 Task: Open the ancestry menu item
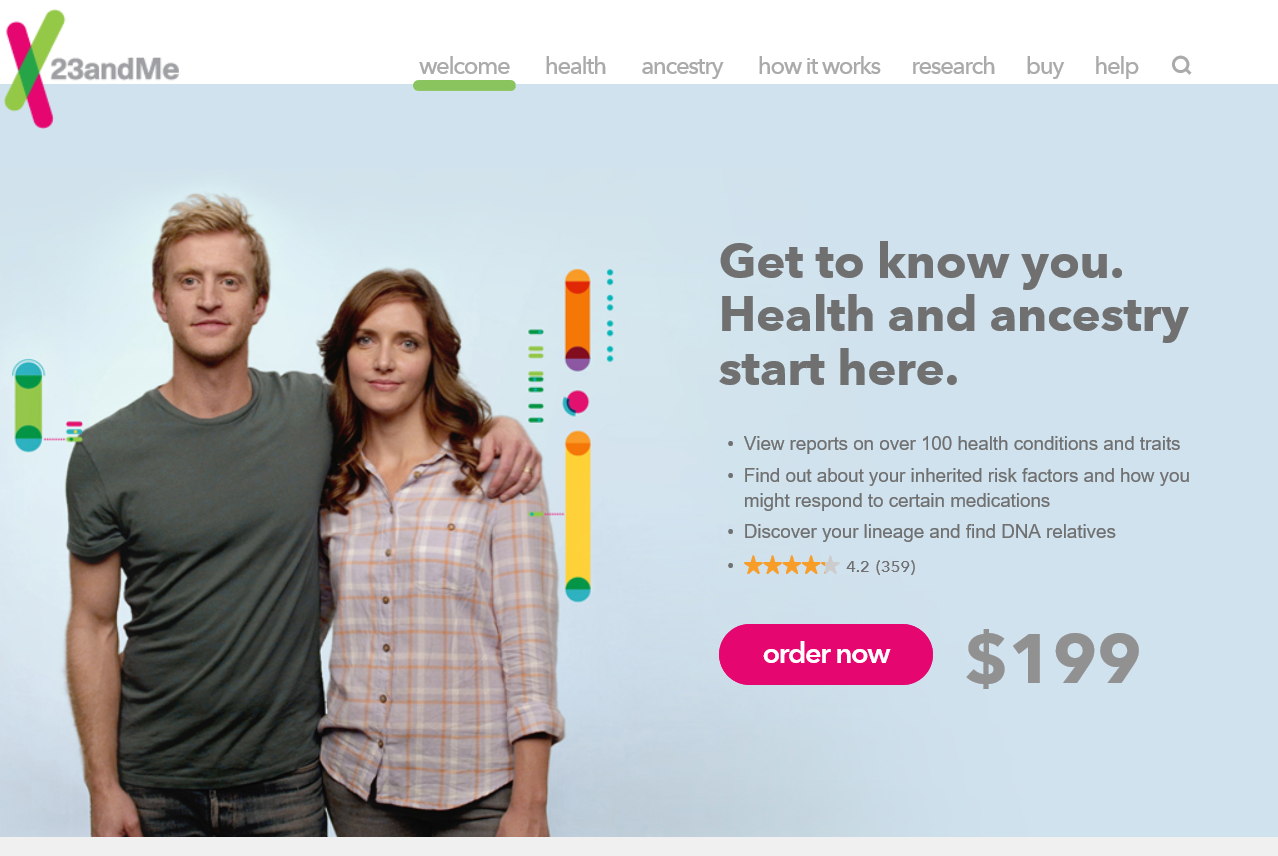click(682, 66)
